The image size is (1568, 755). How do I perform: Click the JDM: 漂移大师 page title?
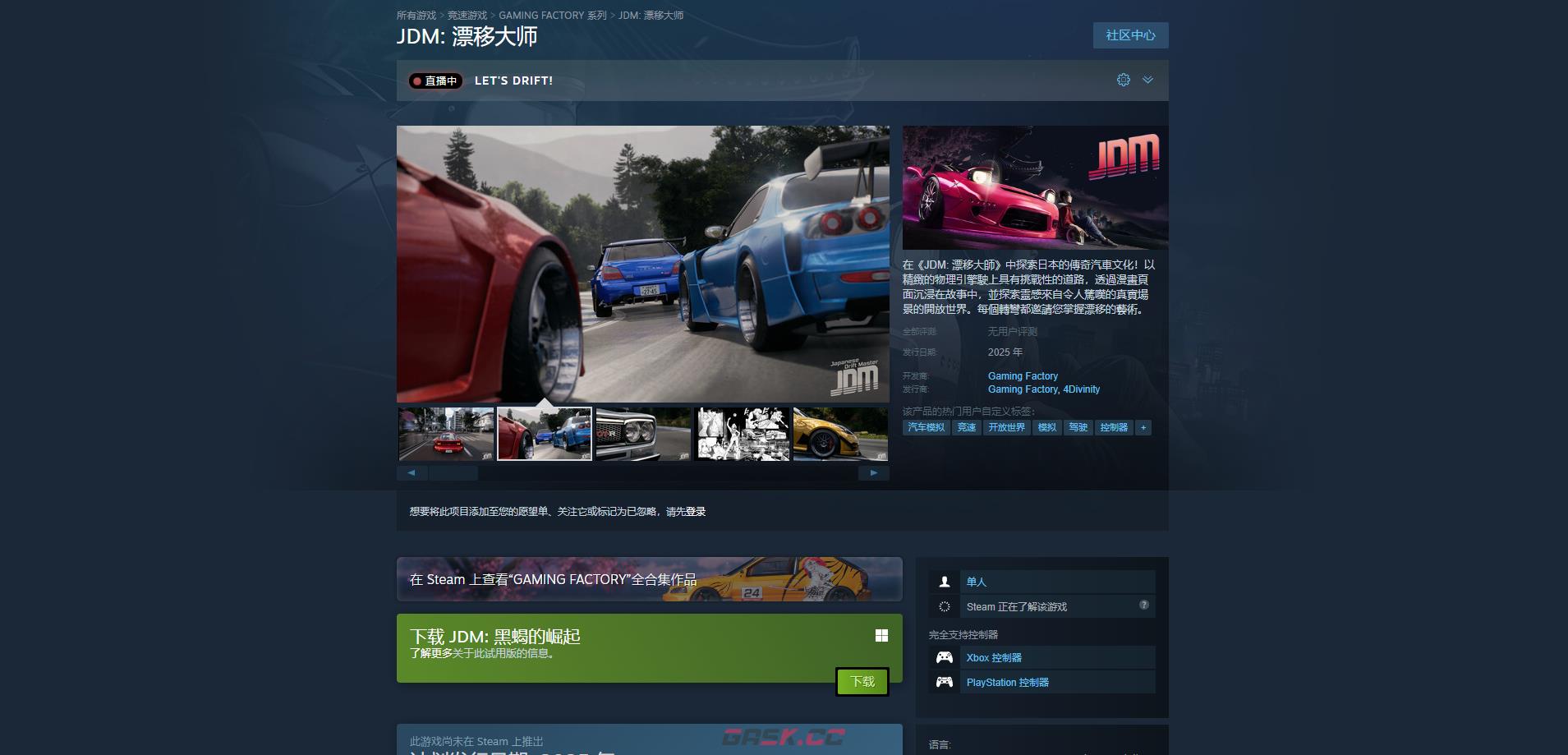467,36
